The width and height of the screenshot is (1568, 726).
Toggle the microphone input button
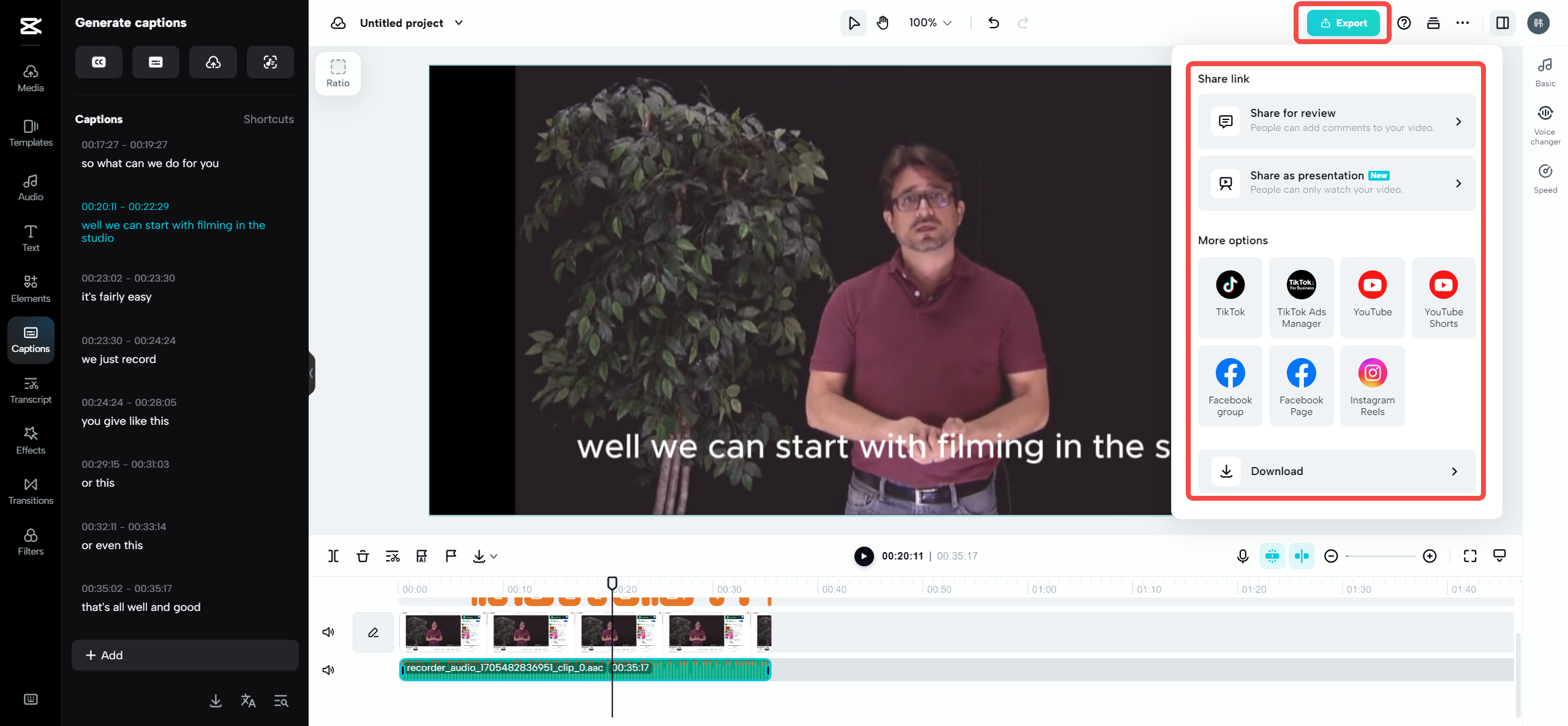pos(1243,556)
